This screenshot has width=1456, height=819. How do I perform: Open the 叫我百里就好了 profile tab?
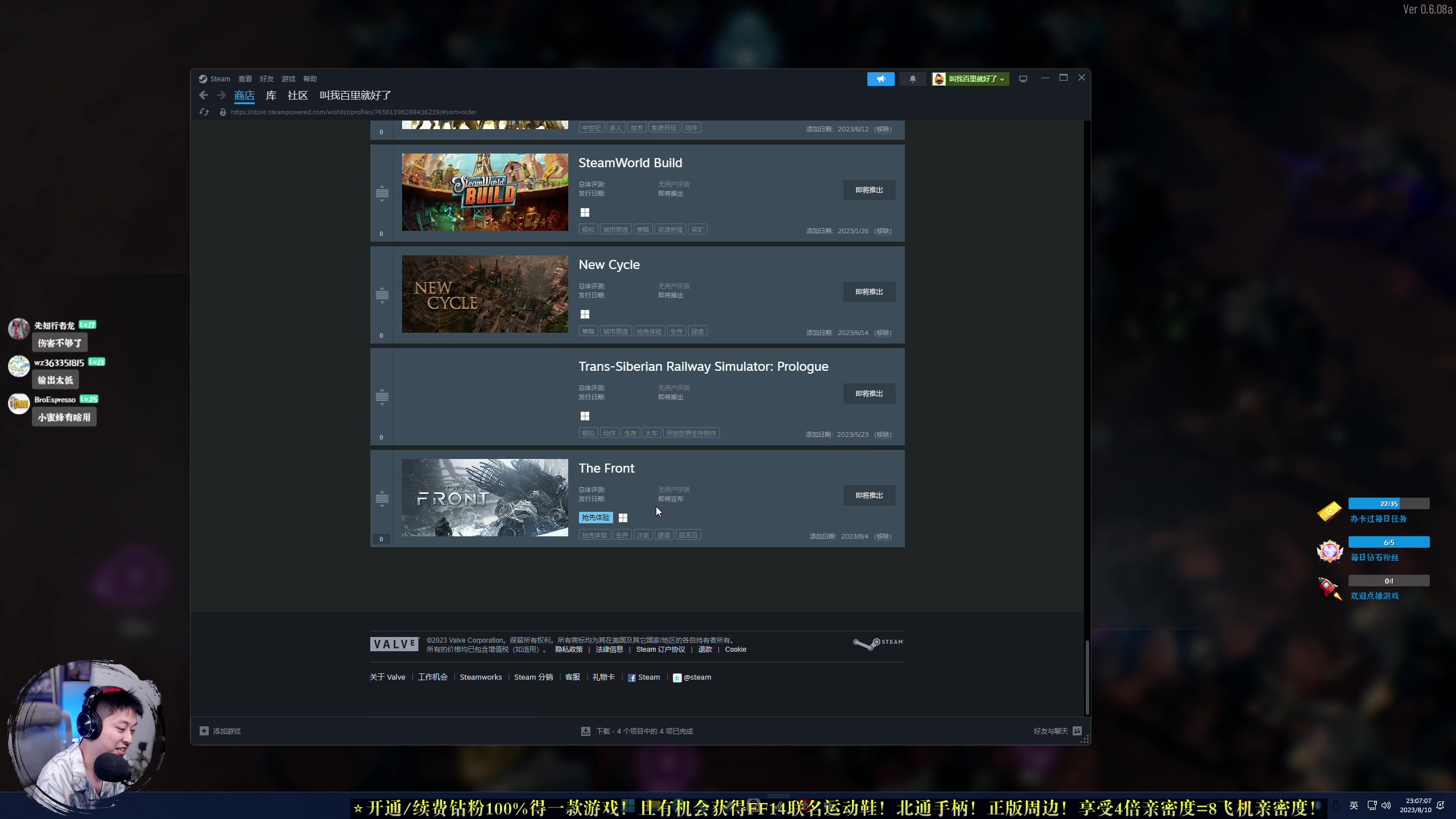click(x=355, y=96)
